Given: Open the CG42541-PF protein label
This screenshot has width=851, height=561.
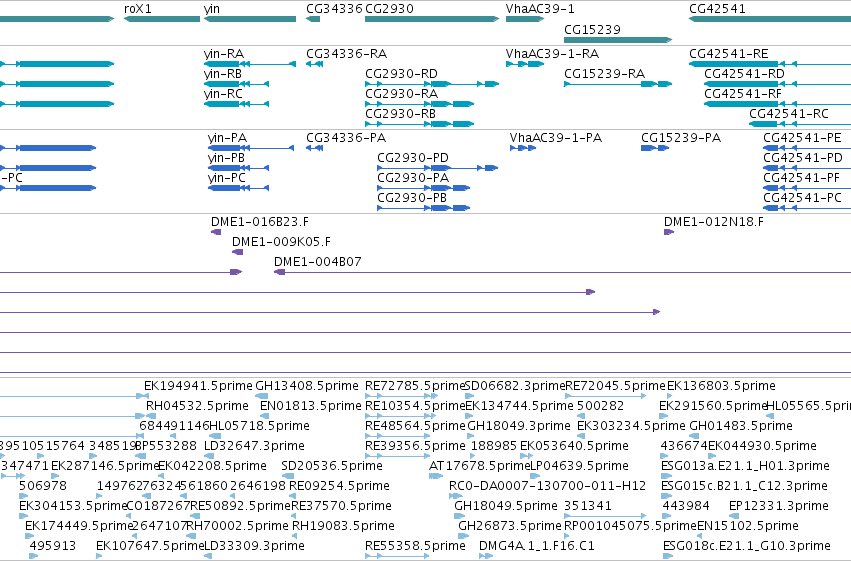Looking at the screenshot, I should pos(802,178).
